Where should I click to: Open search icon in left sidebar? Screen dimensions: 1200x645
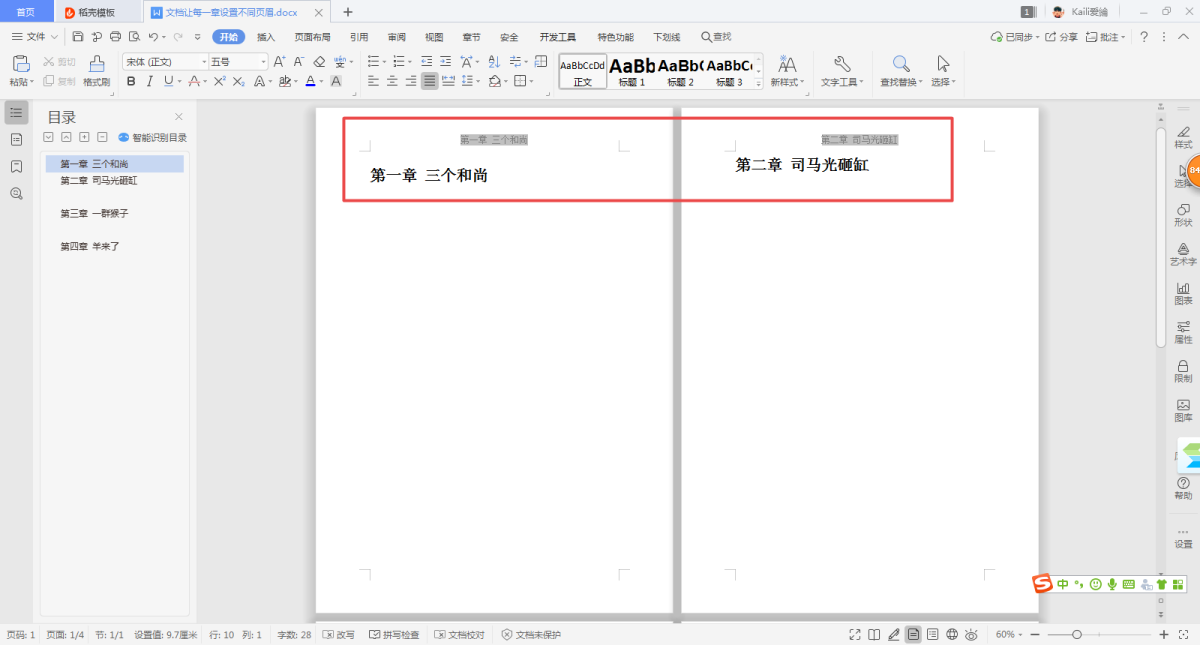pyautogui.click(x=16, y=193)
